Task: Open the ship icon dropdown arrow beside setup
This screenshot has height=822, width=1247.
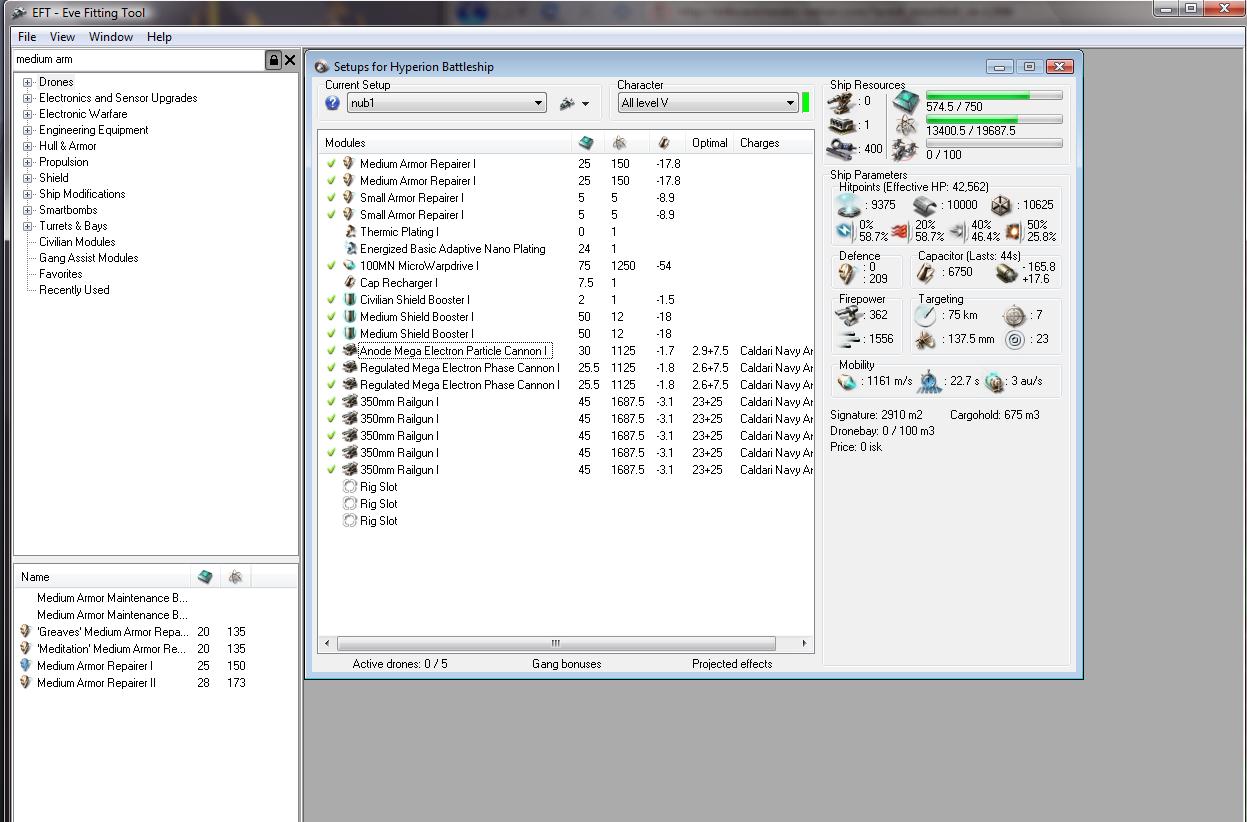Action: tap(585, 104)
